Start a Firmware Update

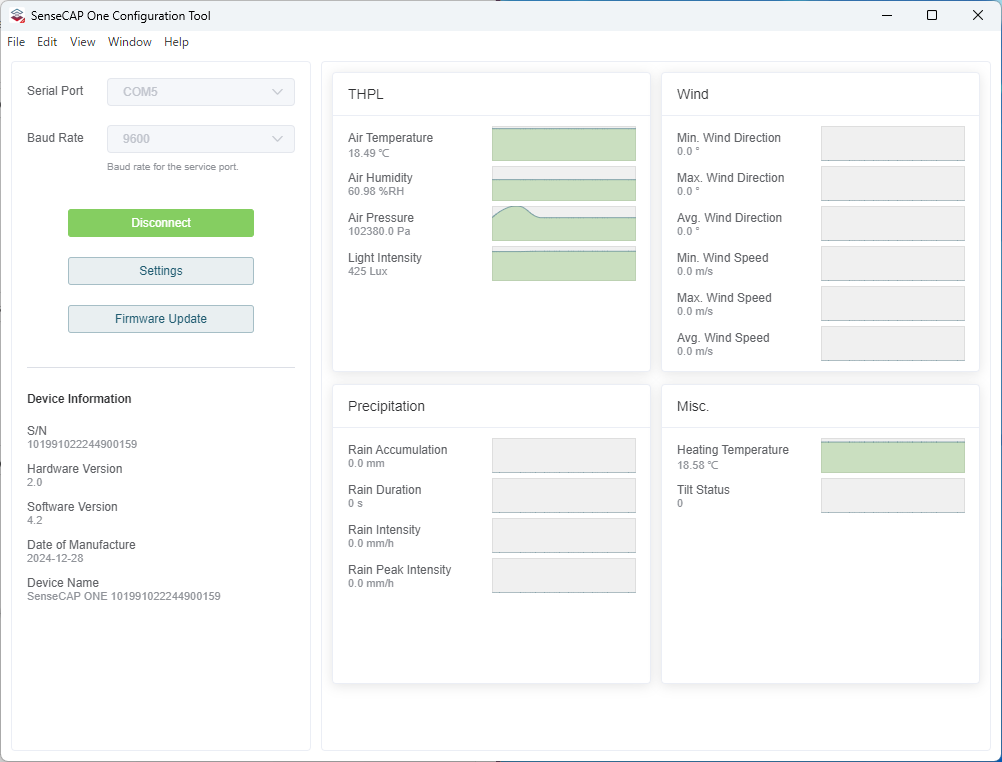161,319
